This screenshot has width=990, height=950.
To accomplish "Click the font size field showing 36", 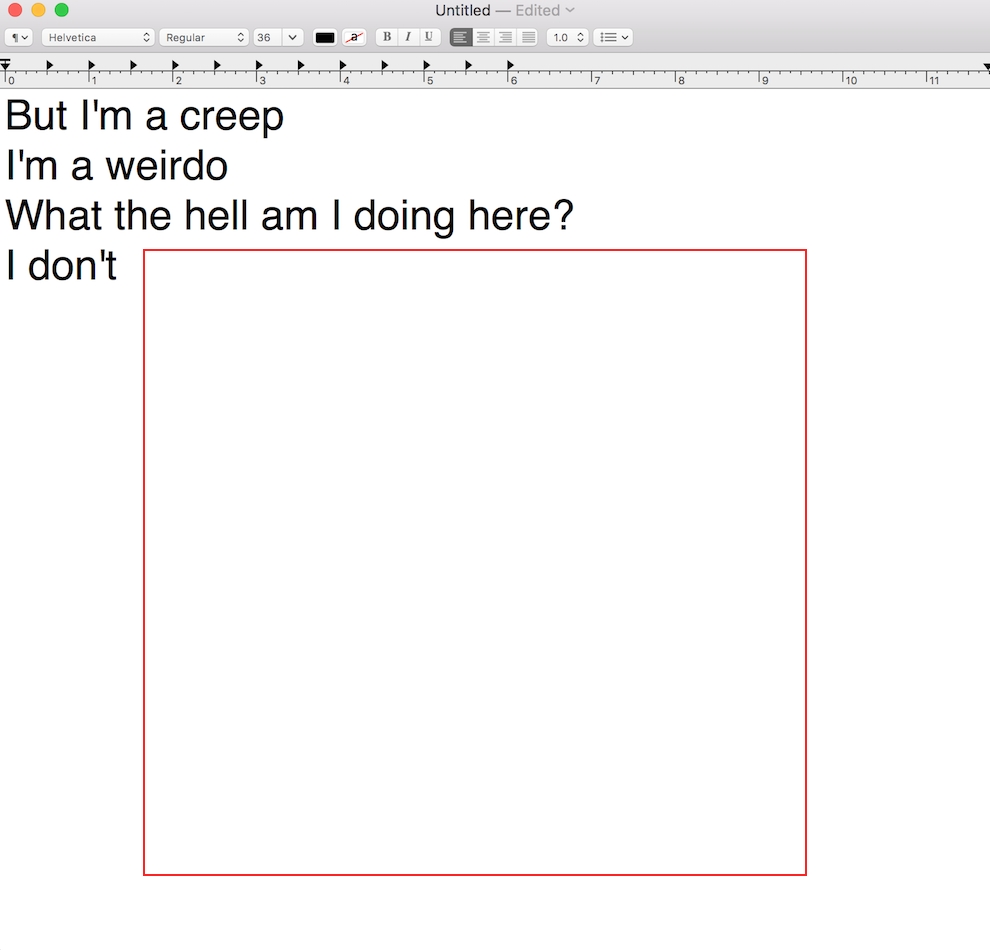I will click(267, 37).
